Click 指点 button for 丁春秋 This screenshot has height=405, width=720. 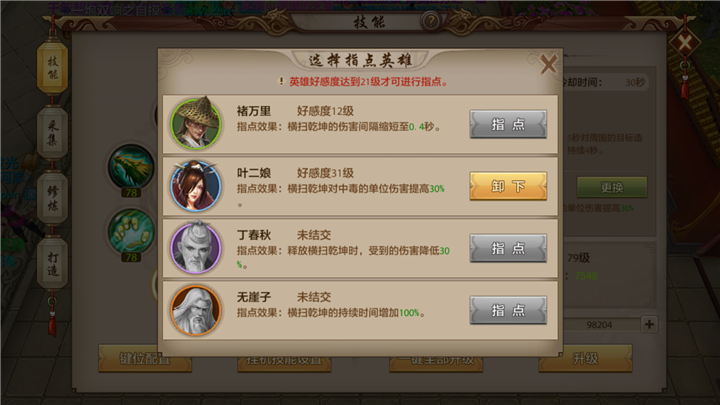(x=508, y=248)
